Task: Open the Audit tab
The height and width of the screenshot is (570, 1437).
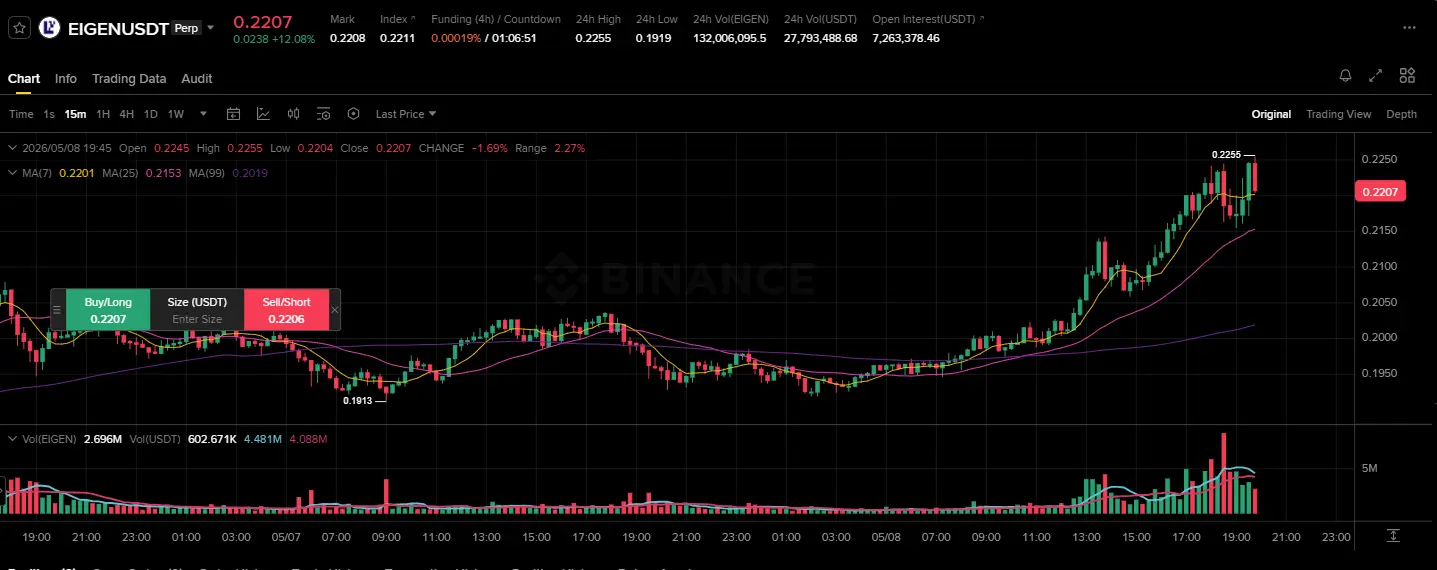Action: pos(197,79)
